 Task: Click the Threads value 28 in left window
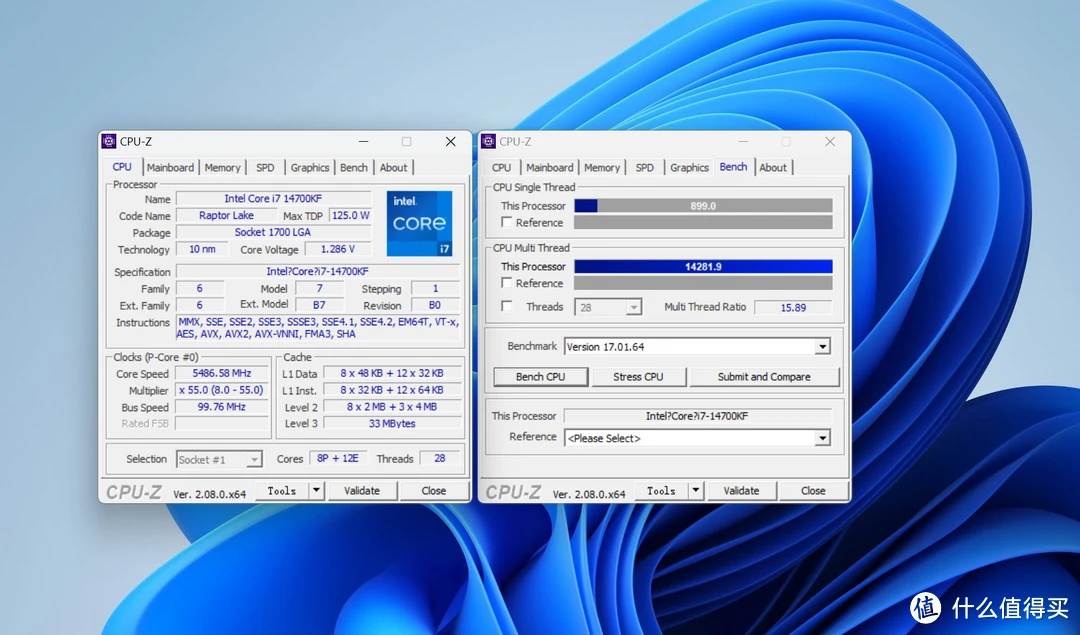(439, 458)
